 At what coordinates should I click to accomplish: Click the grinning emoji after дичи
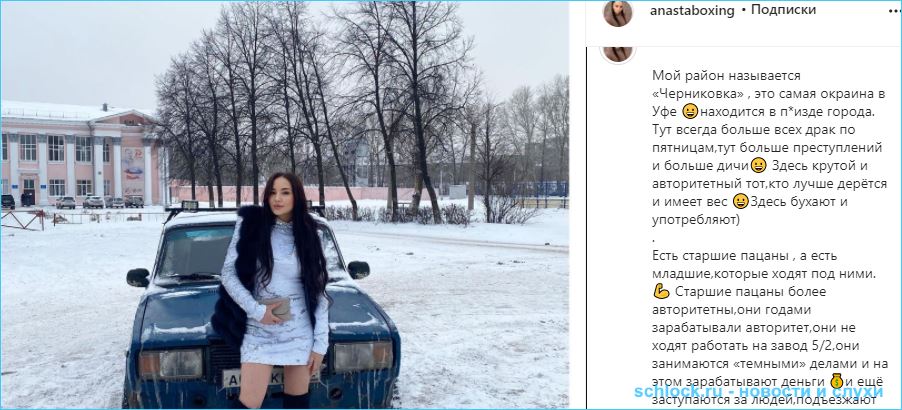coord(759,166)
